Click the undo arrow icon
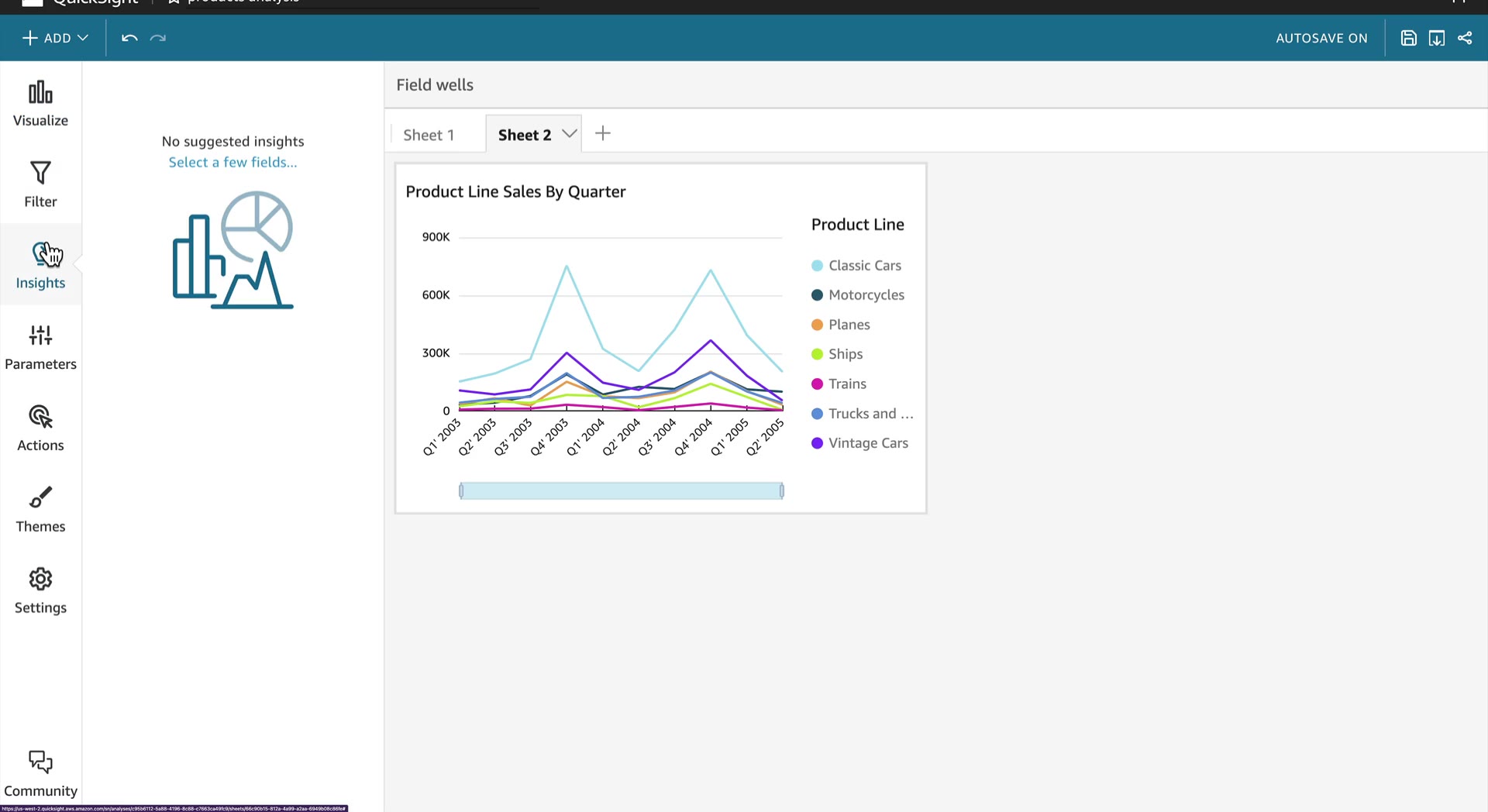1488x812 pixels. click(129, 38)
